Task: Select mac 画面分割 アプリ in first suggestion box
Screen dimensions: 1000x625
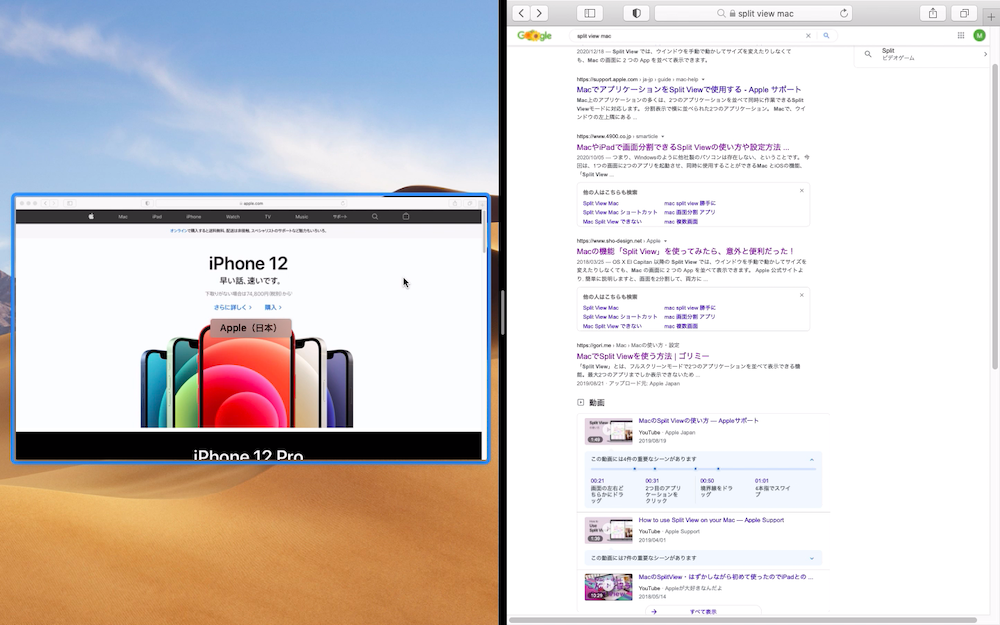Action: point(689,212)
